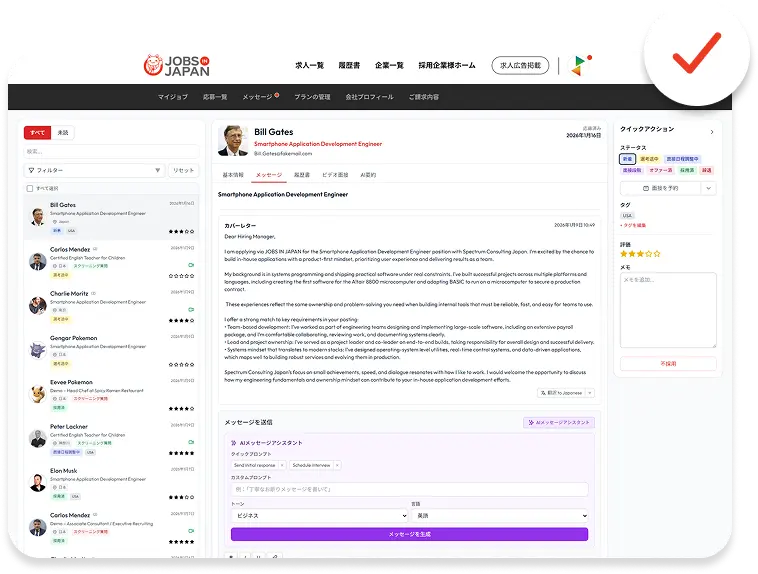
Task: Click the video icon on Charlie Moritz row
Action: (x=191, y=309)
